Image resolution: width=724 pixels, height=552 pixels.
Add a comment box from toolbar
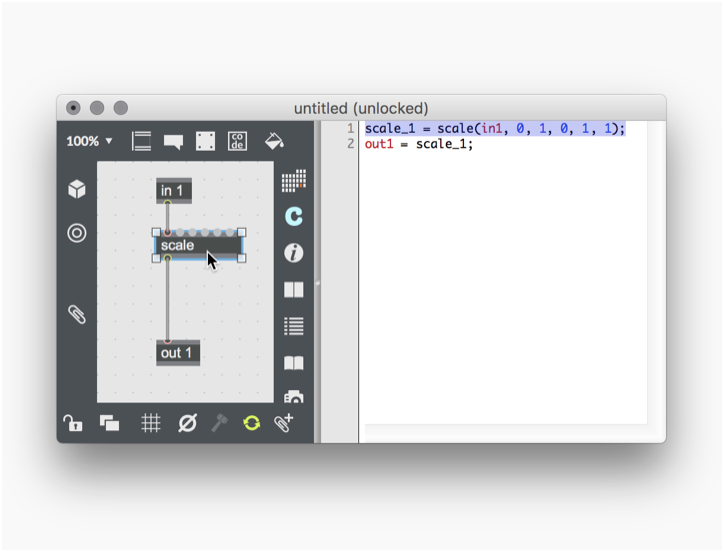pyautogui.click(x=173, y=142)
